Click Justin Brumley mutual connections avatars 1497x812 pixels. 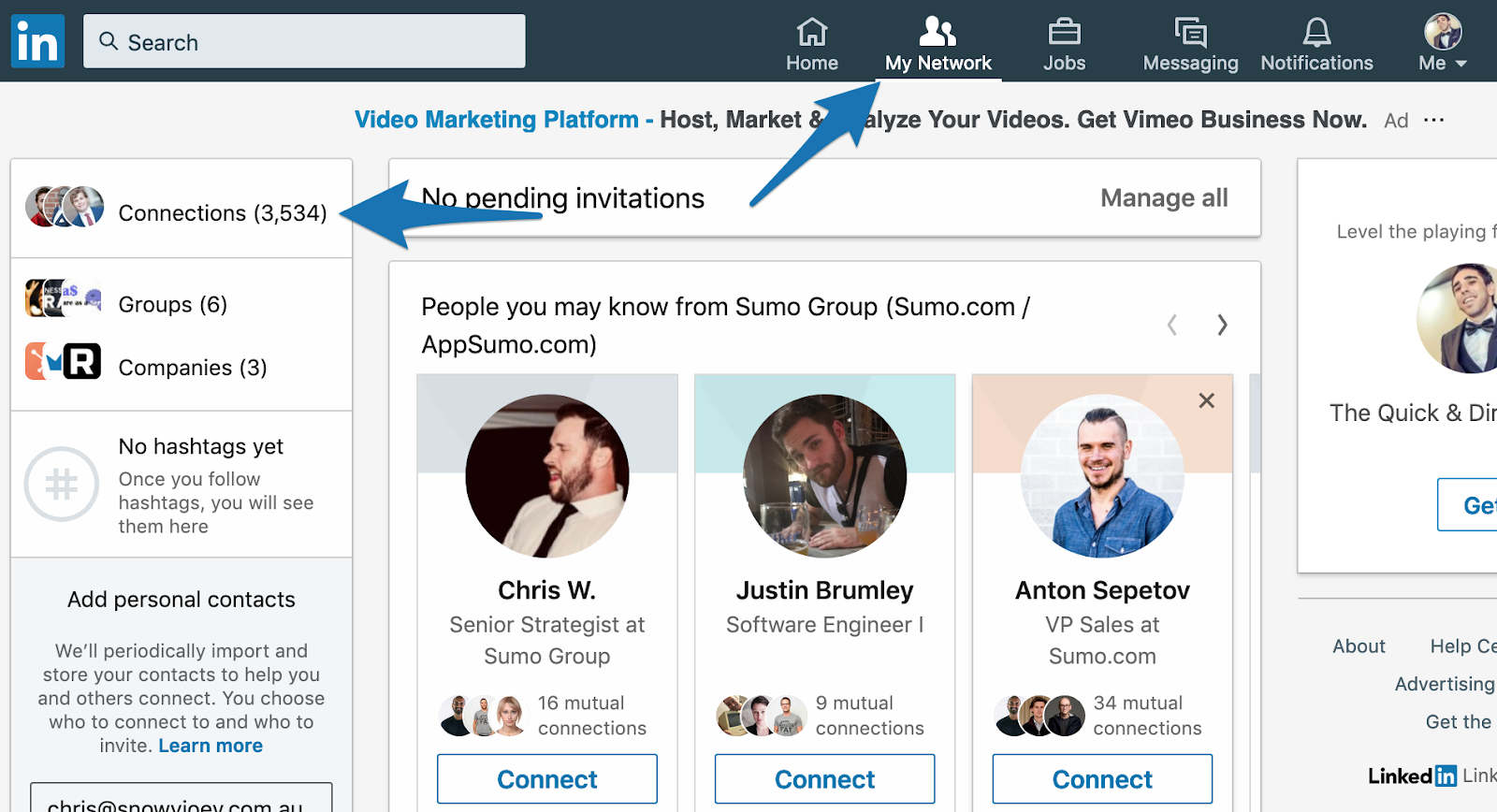click(761, 716)
